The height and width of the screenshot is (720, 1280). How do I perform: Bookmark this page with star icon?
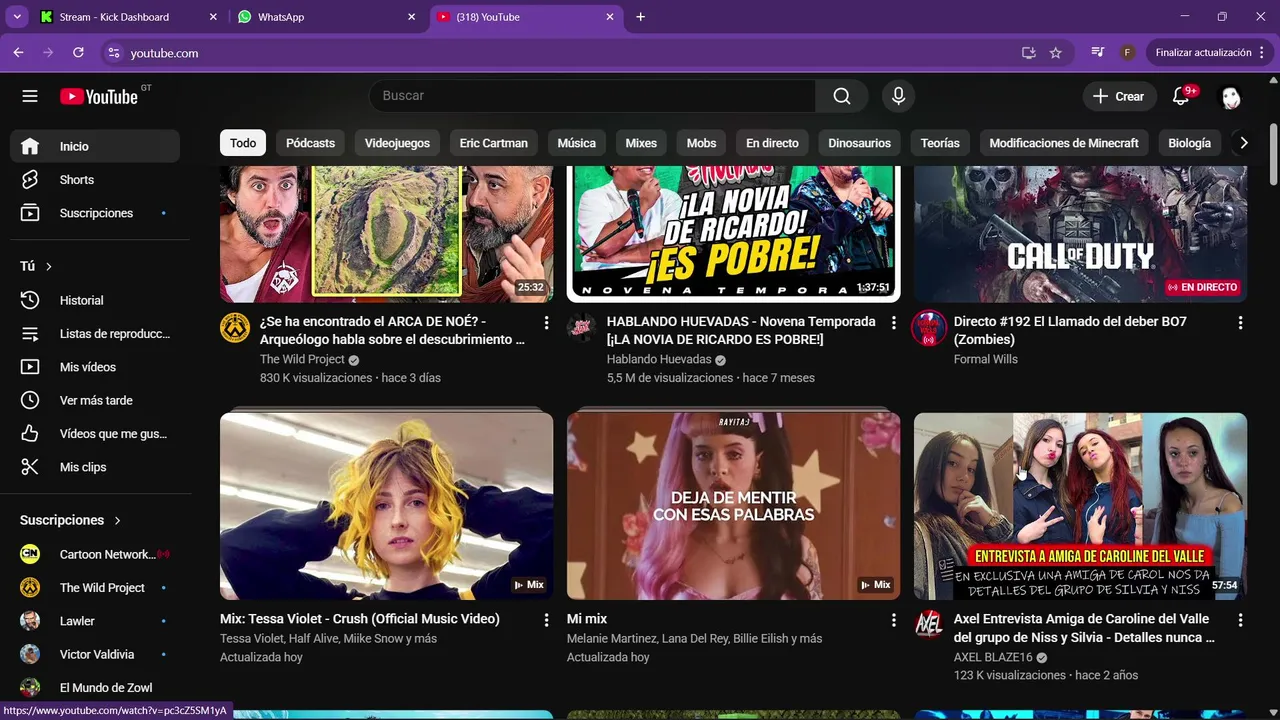click(x=1056, y=53)
